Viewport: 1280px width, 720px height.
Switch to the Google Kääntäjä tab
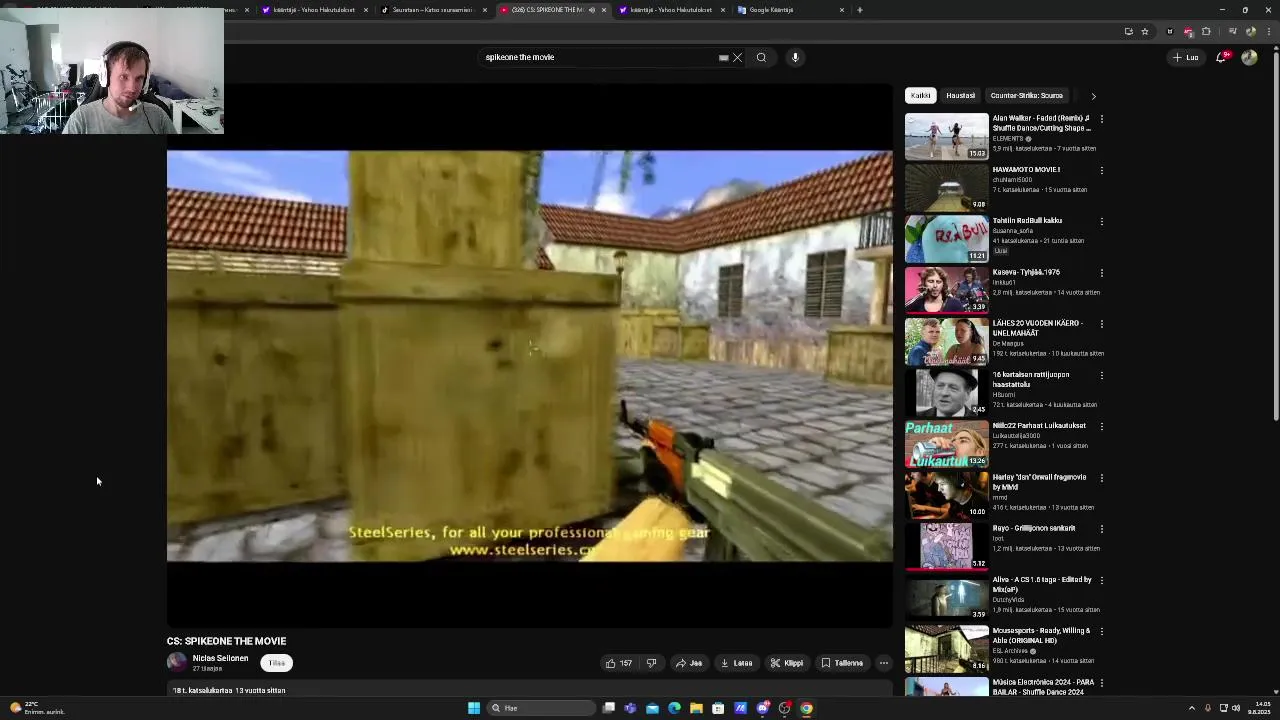point(790,10)
